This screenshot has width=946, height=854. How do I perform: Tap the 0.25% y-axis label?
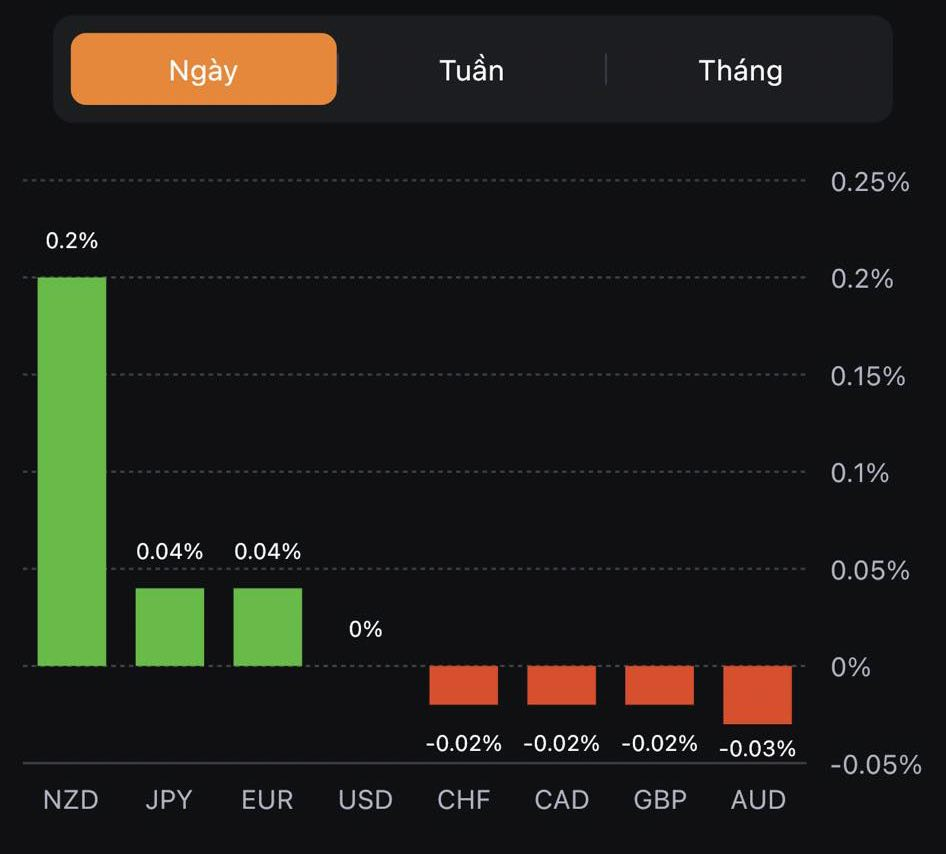(x=870, y=183)
